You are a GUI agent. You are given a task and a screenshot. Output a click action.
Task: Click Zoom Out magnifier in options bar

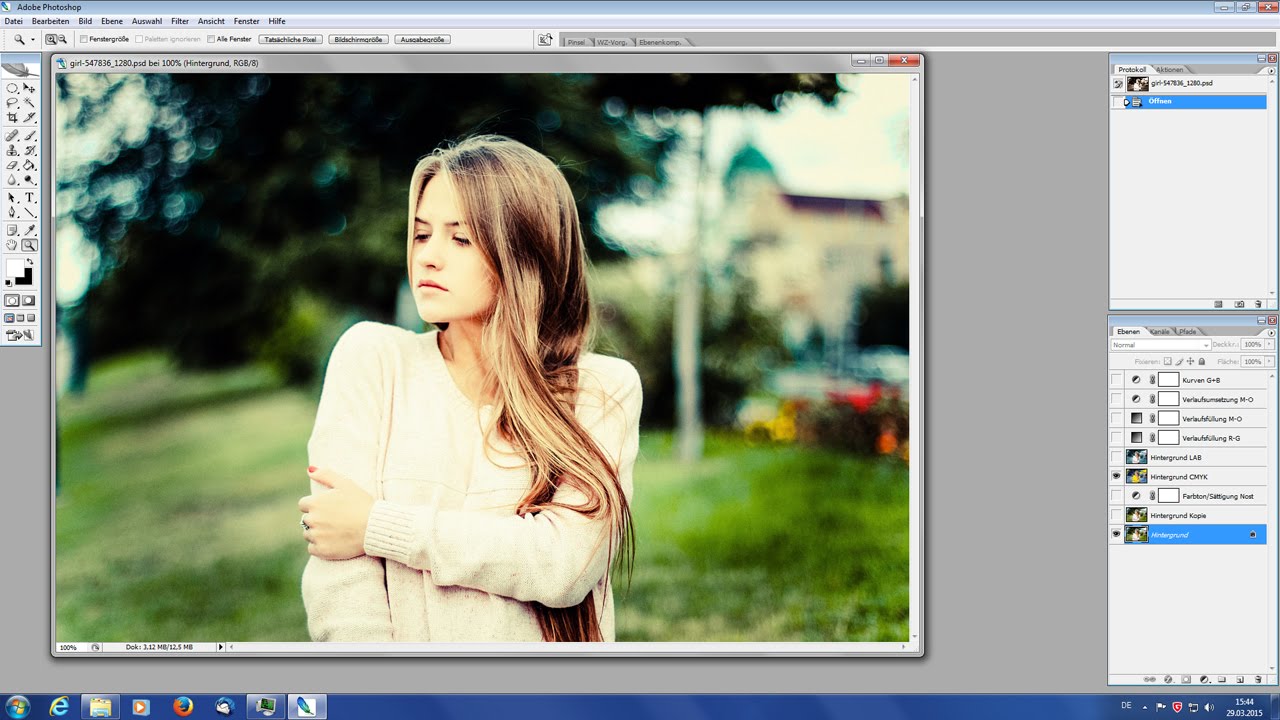pos(62,39)
